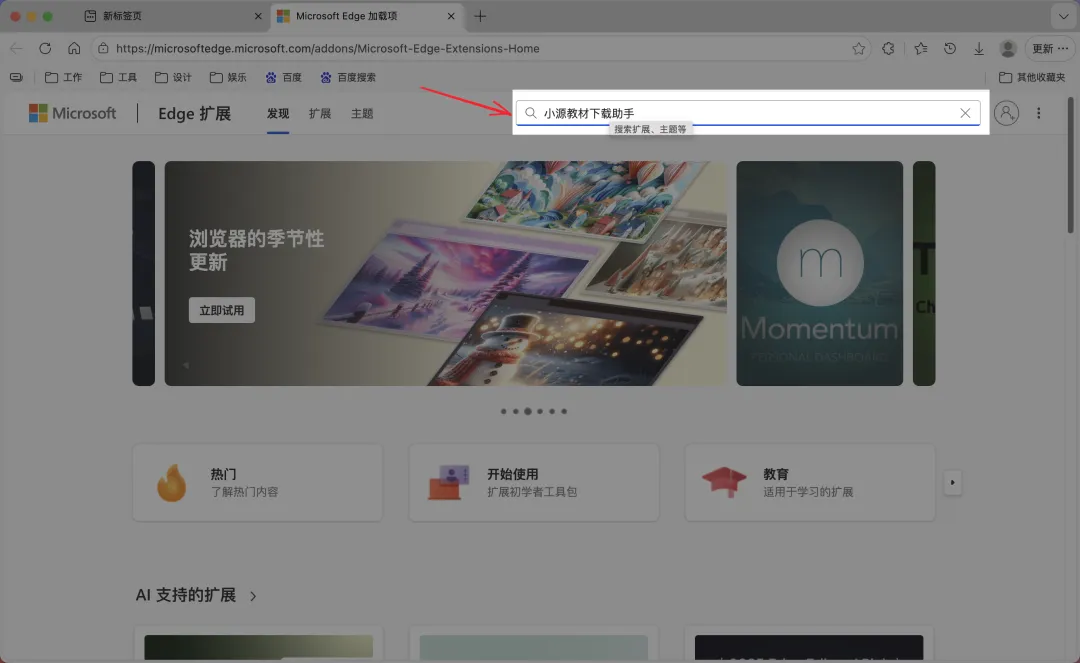
Task: Click the address bar URL
Action: tap(328, 48)
